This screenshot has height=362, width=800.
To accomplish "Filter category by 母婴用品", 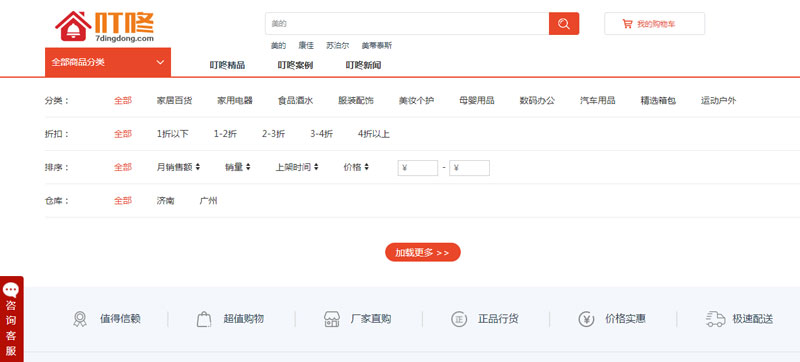I will (x=477, y=100).
